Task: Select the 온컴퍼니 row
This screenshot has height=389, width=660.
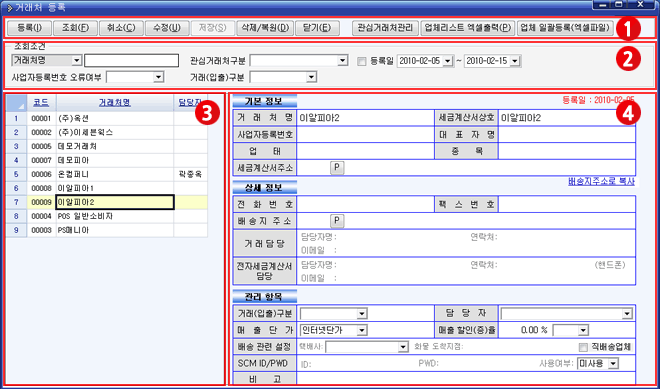Action: click(x=107, y=174)
